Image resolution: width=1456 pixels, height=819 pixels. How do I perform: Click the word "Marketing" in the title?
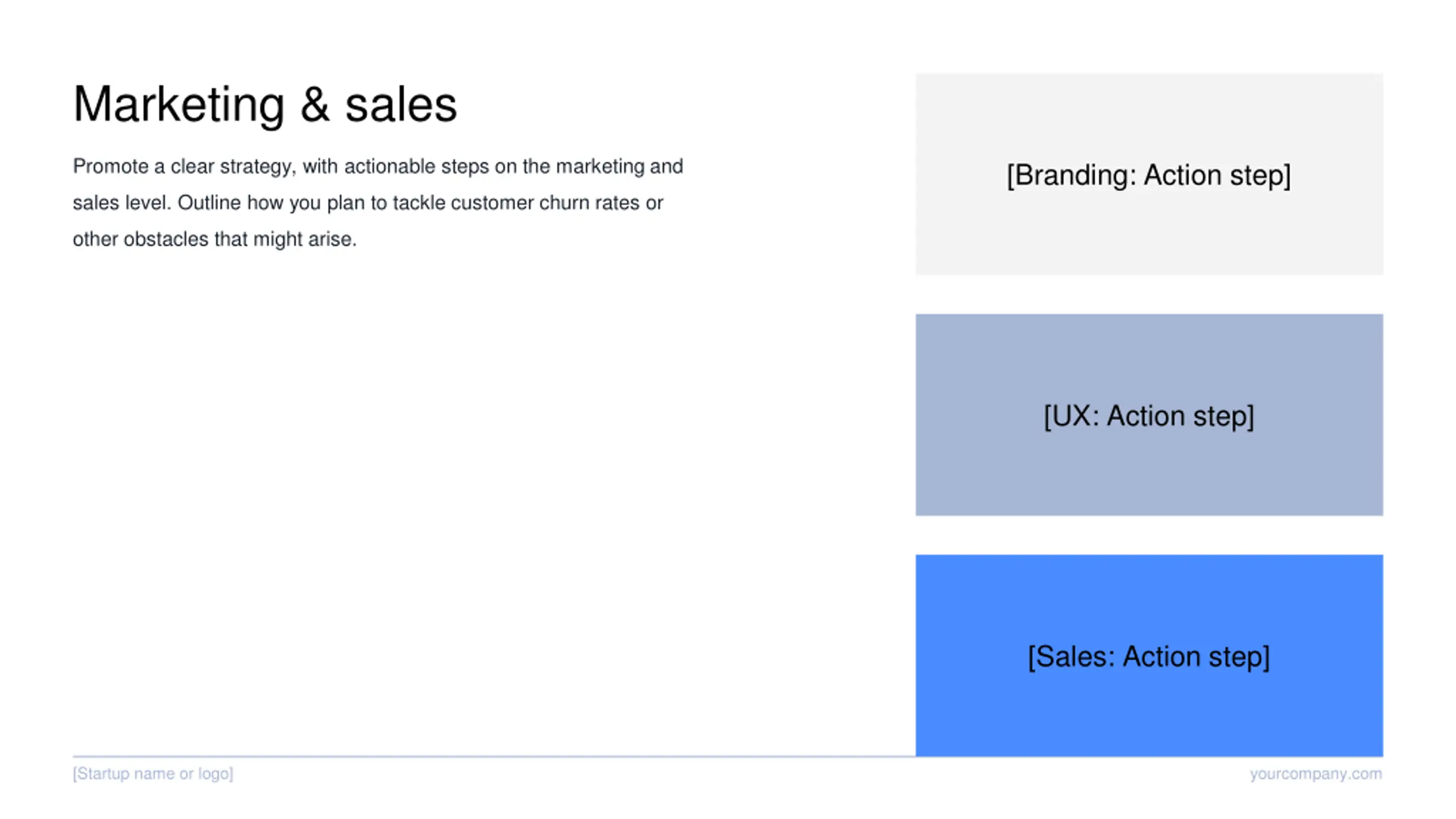tap(179, 105)
